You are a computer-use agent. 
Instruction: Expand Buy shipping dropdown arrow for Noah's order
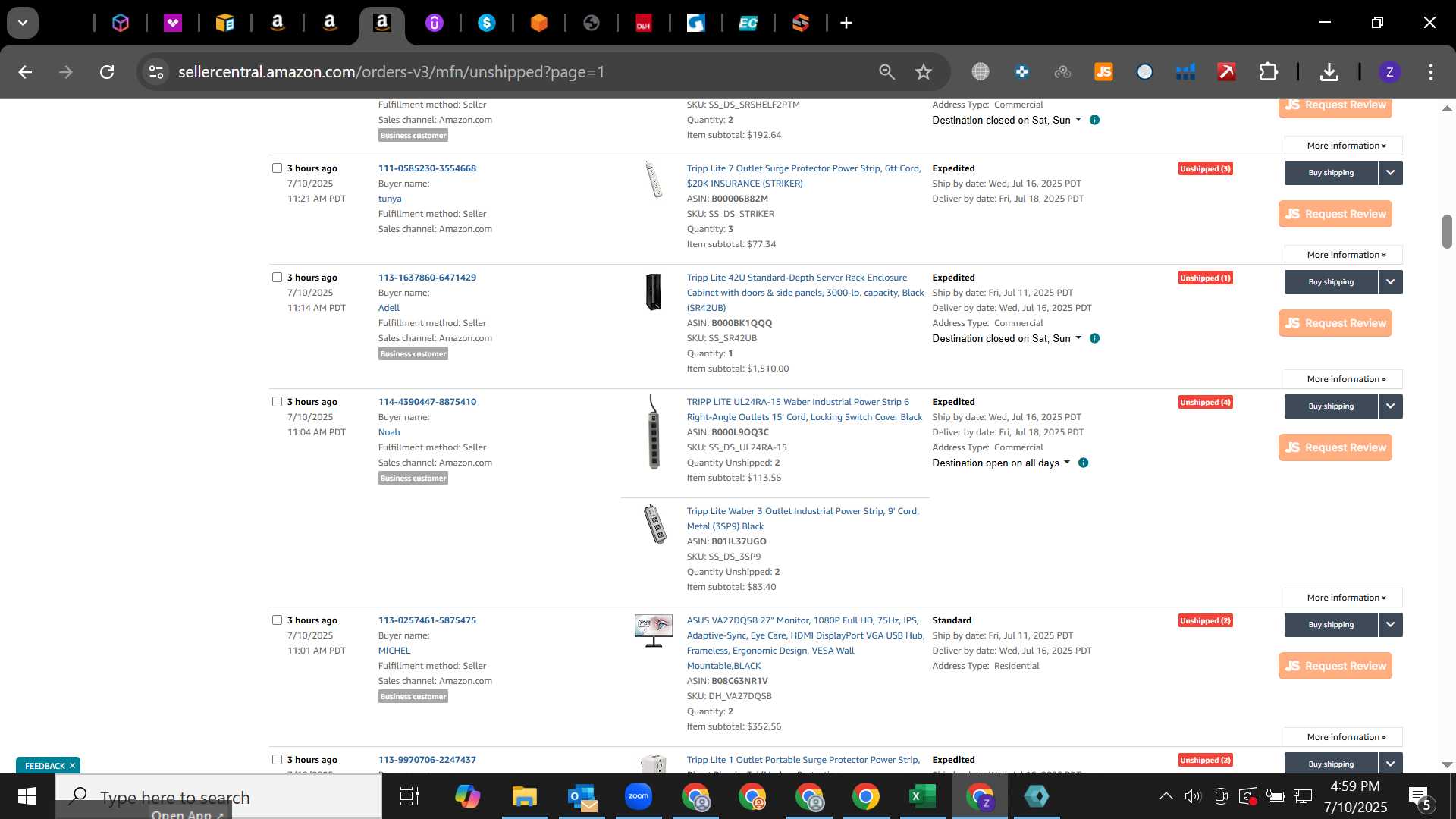(1391, 406)
